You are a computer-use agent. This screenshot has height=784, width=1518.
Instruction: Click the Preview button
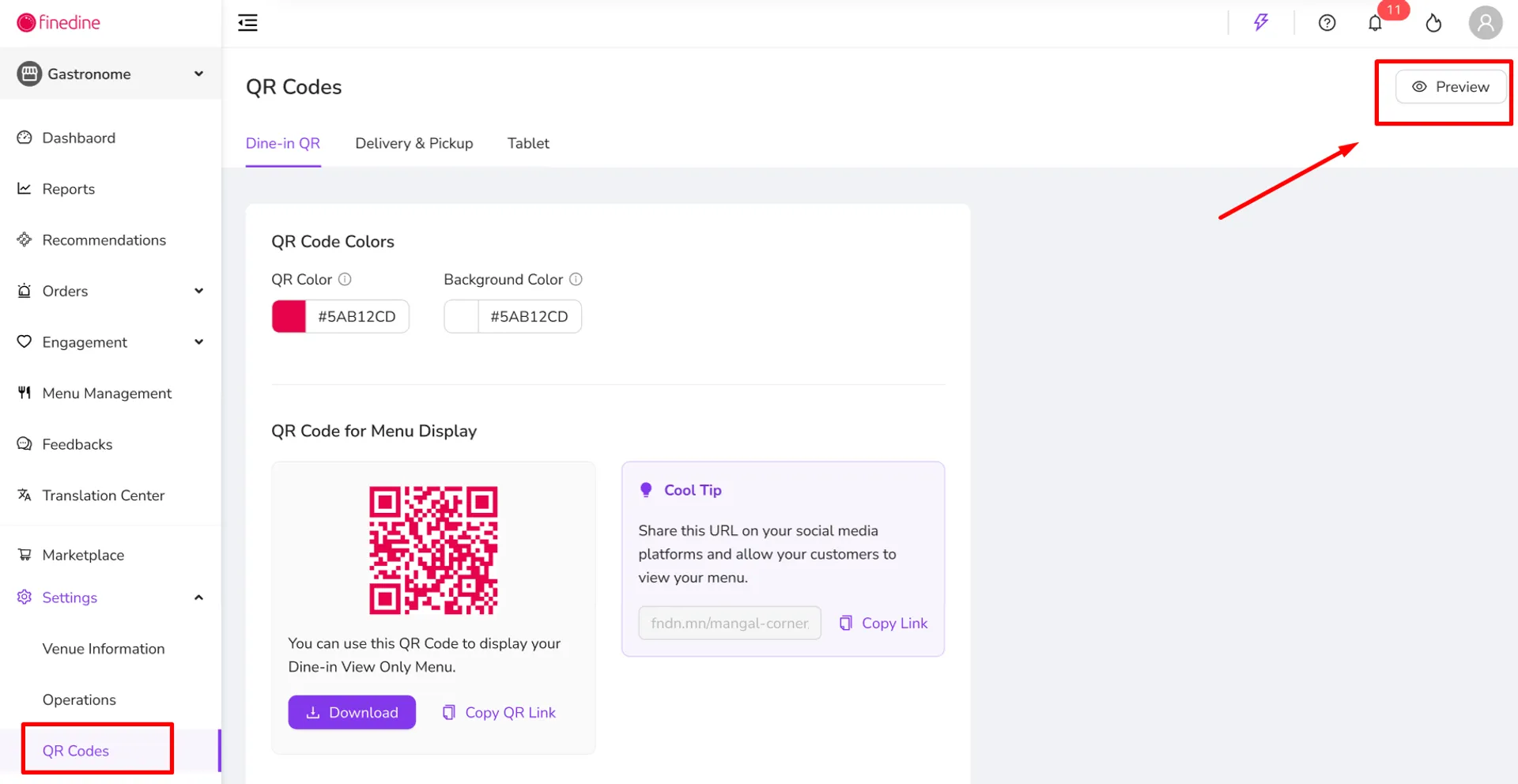[1451, 87]
